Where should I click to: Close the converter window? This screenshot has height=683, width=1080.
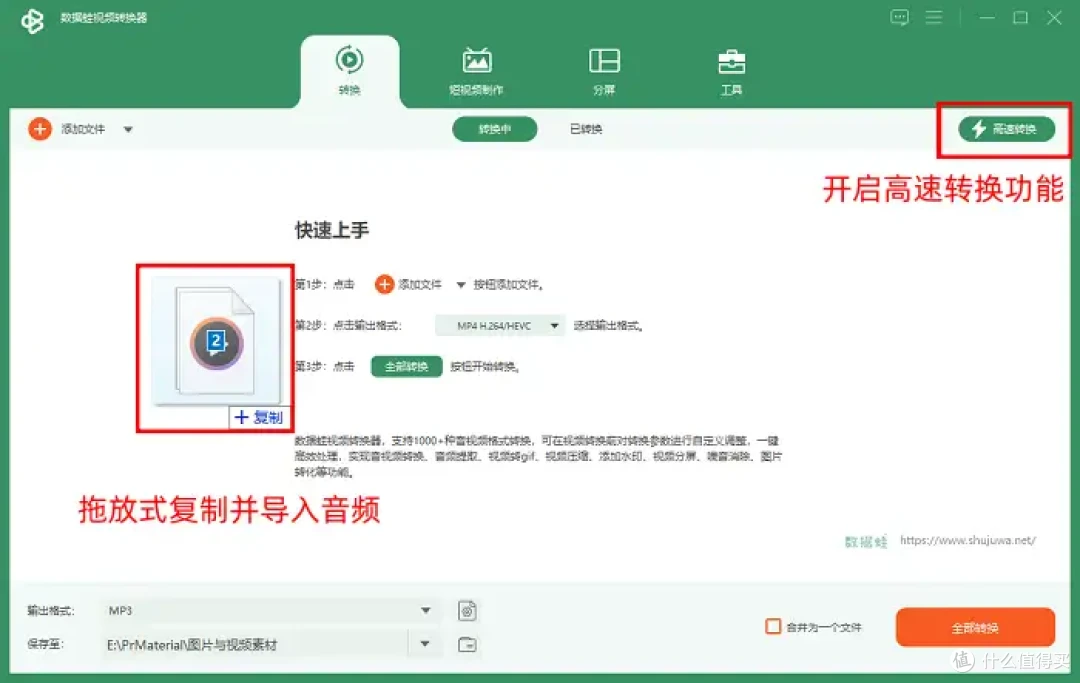coord(1054,17)
